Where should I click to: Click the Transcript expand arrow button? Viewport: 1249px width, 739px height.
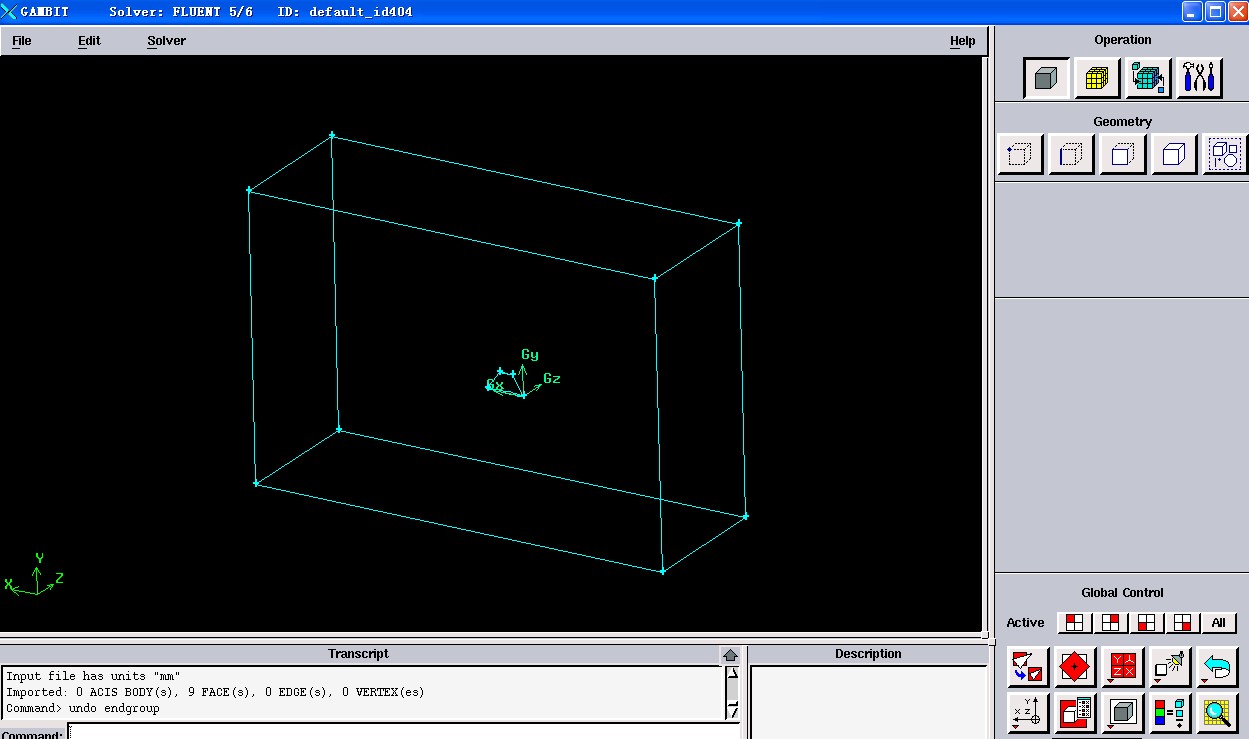[730, 655]
